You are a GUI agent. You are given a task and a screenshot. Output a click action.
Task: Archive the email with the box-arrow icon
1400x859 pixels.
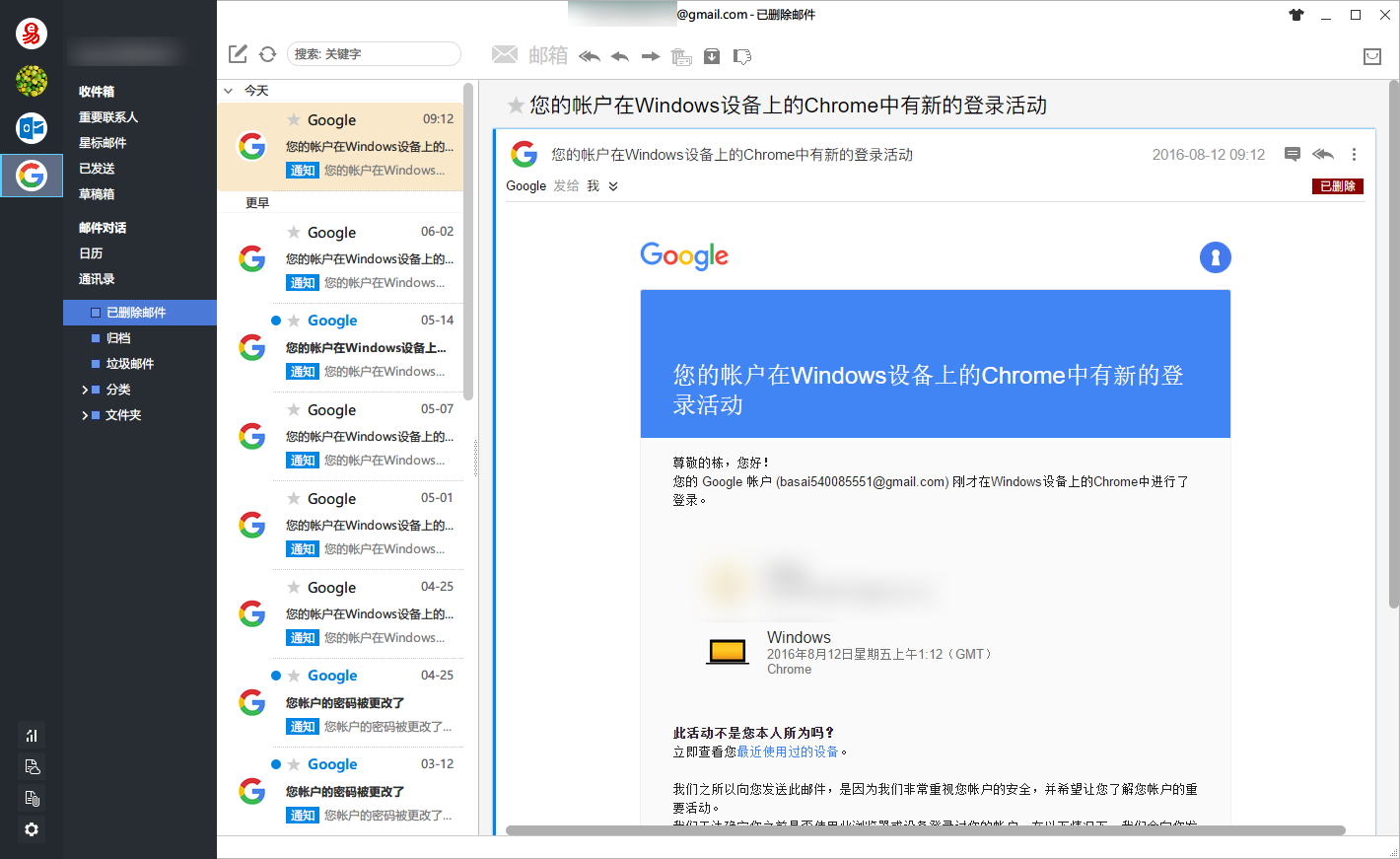712,56
